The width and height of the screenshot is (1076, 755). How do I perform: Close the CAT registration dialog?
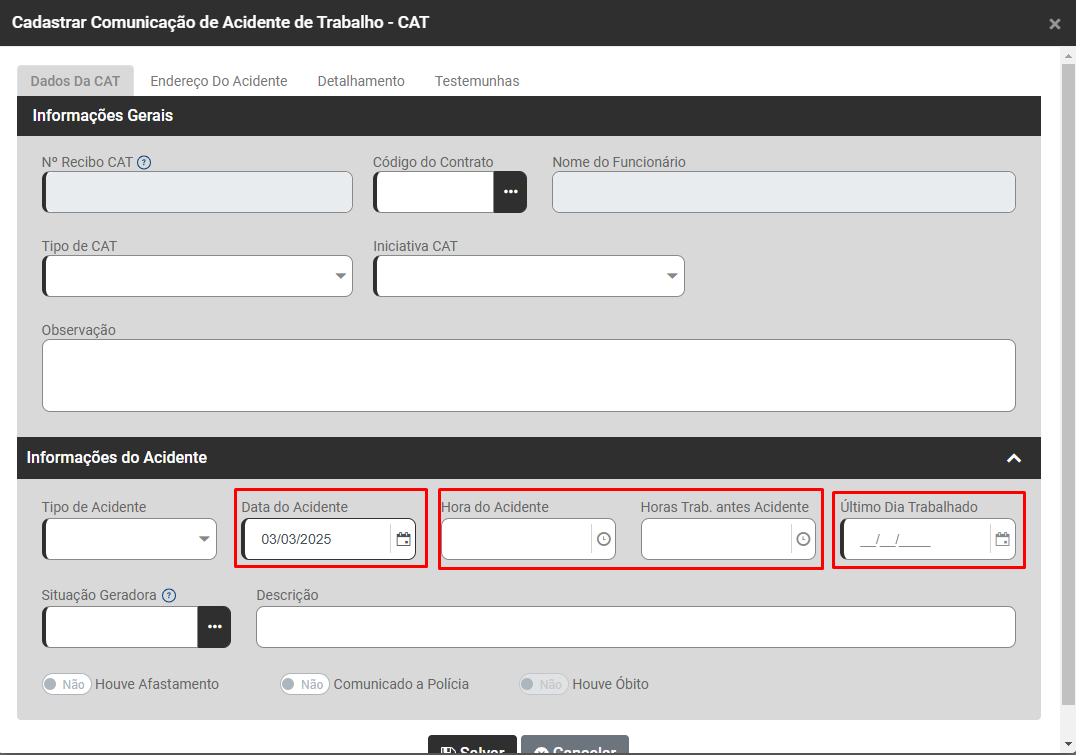pyautogui.click(x=1054, y=24)
